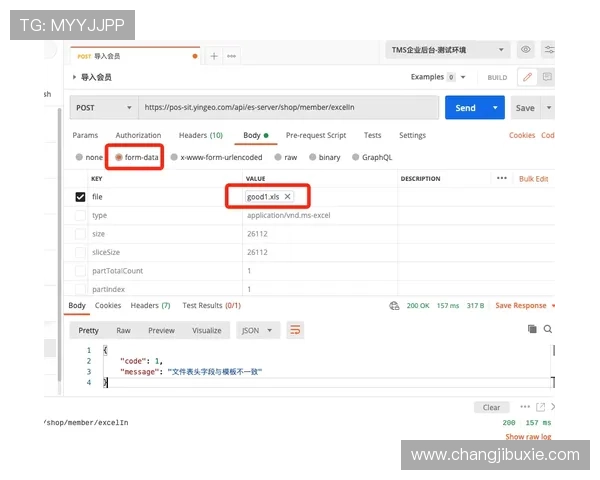
Task: Open the column options ellipsis beside Description
Action: point(502,178)
